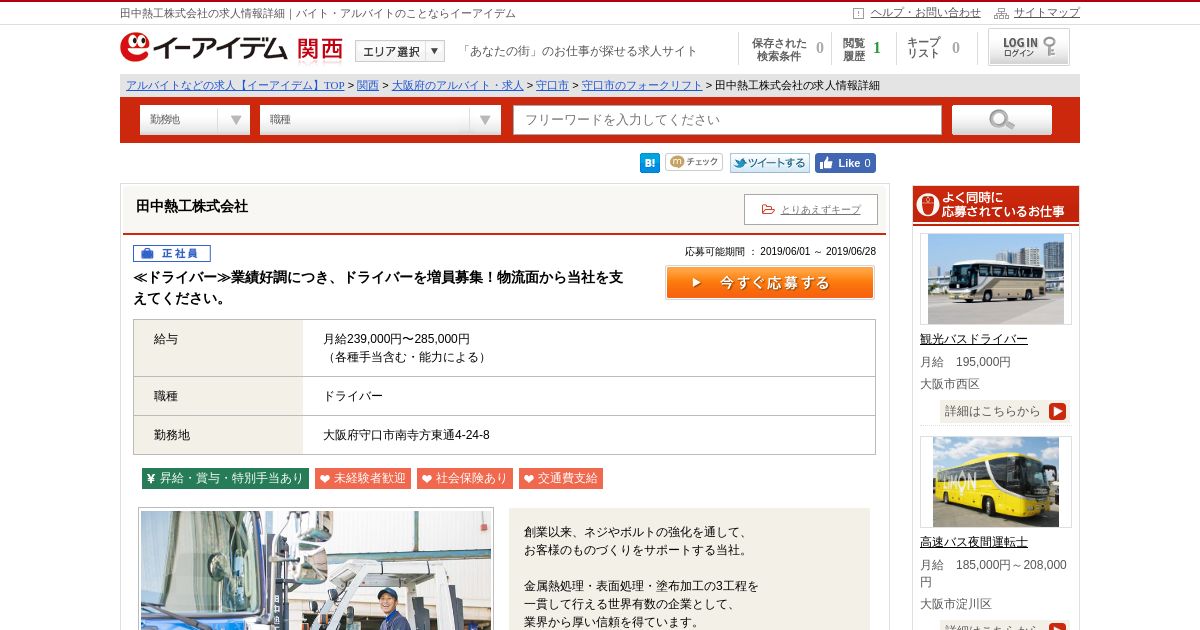Click the Hatena bookmark B! icon

pos(650,163)
